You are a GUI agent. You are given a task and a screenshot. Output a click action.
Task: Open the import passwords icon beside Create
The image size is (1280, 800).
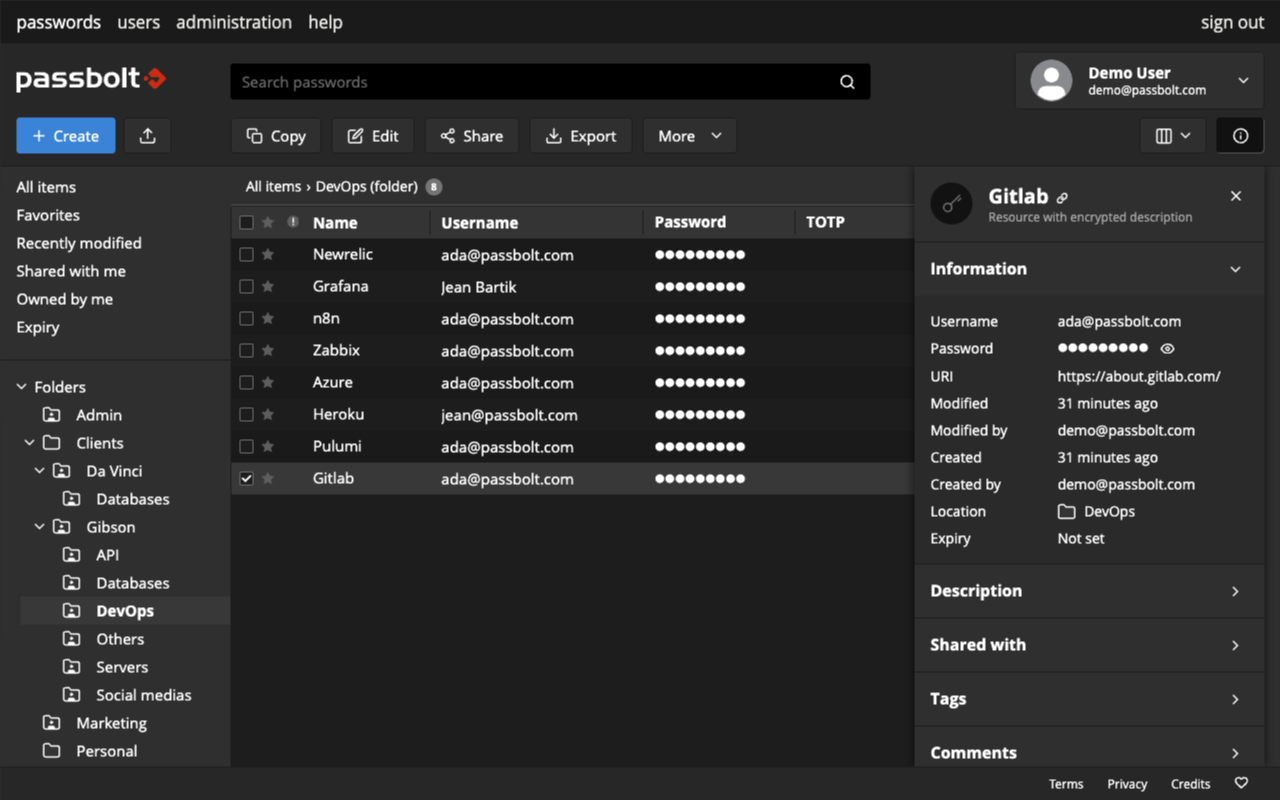coord(147,135)
